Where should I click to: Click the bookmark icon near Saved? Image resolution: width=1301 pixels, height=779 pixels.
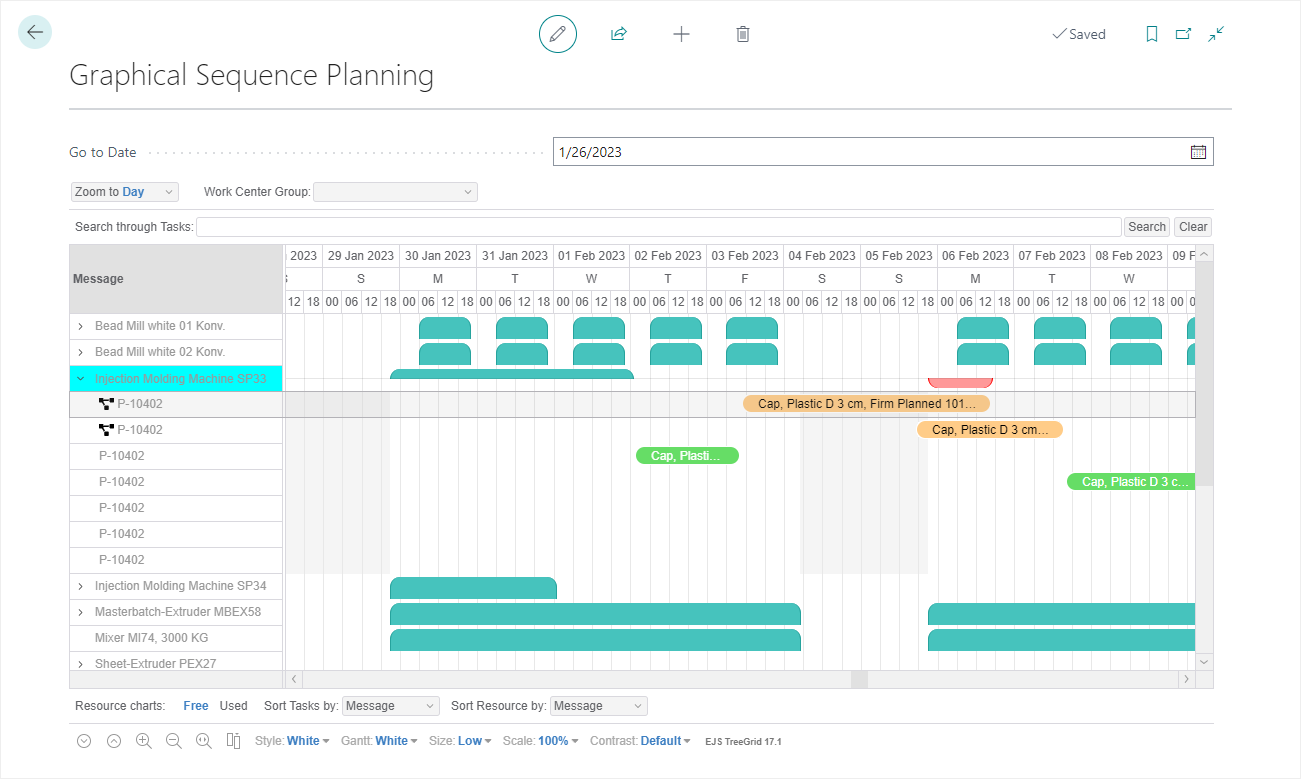pyautogui.click(x=1151, y=33)
